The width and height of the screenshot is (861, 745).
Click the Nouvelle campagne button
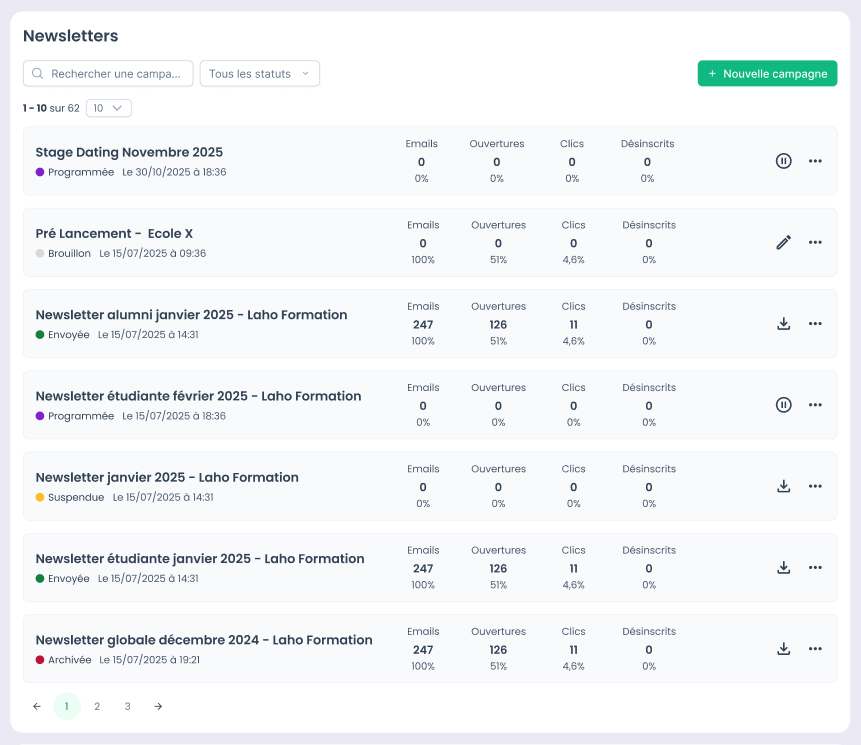(x=767, y=74)
